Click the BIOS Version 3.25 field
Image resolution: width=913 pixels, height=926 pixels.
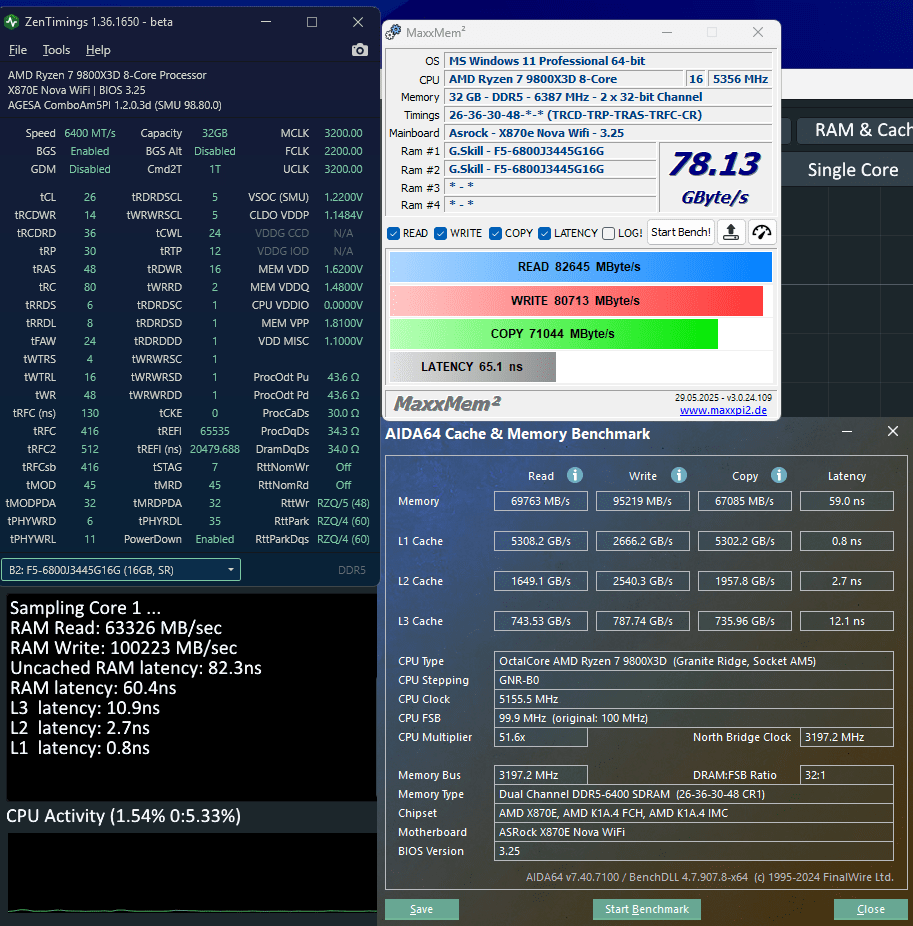coord(693,851)
